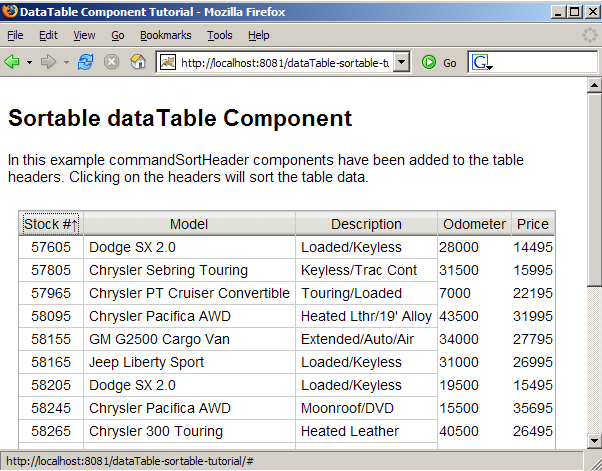Expand the address bar URL dropdown
This screenshot has width=602, height=471.
401,62
